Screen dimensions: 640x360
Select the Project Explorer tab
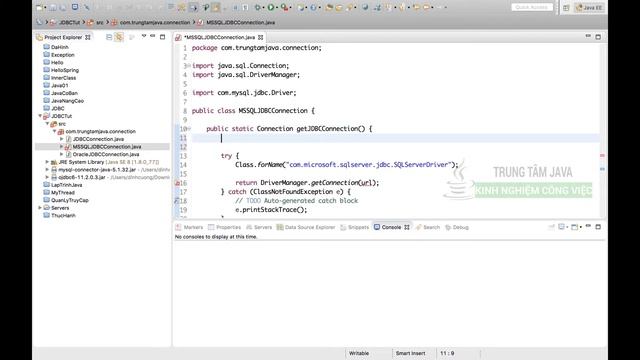(x=63, y=37)
